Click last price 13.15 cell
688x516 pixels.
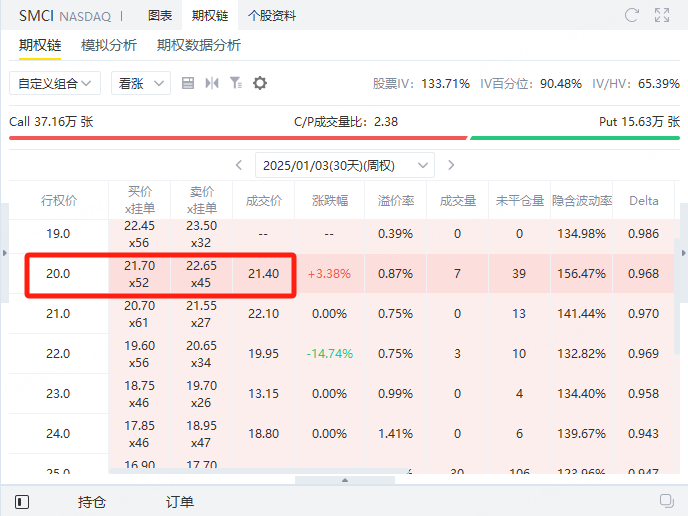(263, 394)
